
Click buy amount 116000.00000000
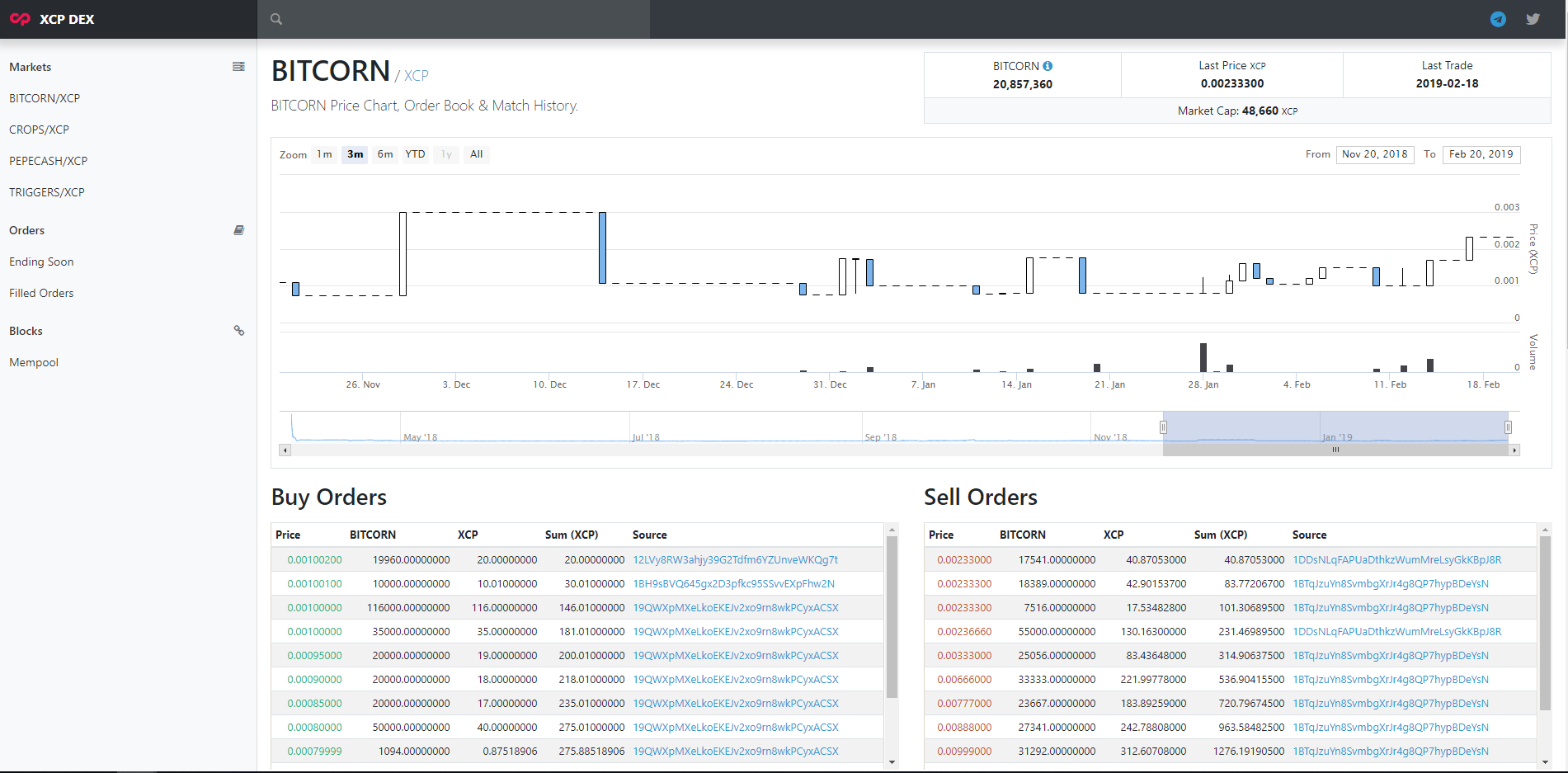[408, 607]
